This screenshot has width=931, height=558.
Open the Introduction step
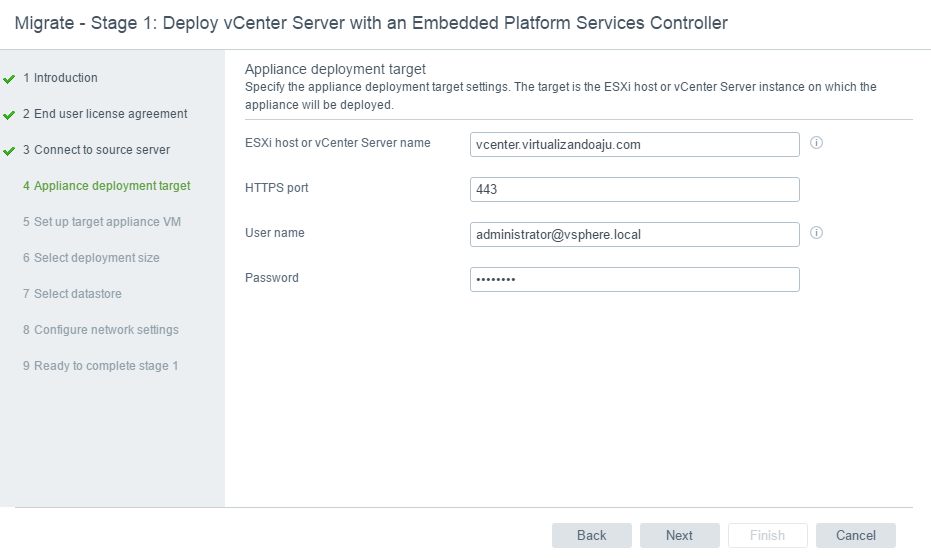pos(60,78)
